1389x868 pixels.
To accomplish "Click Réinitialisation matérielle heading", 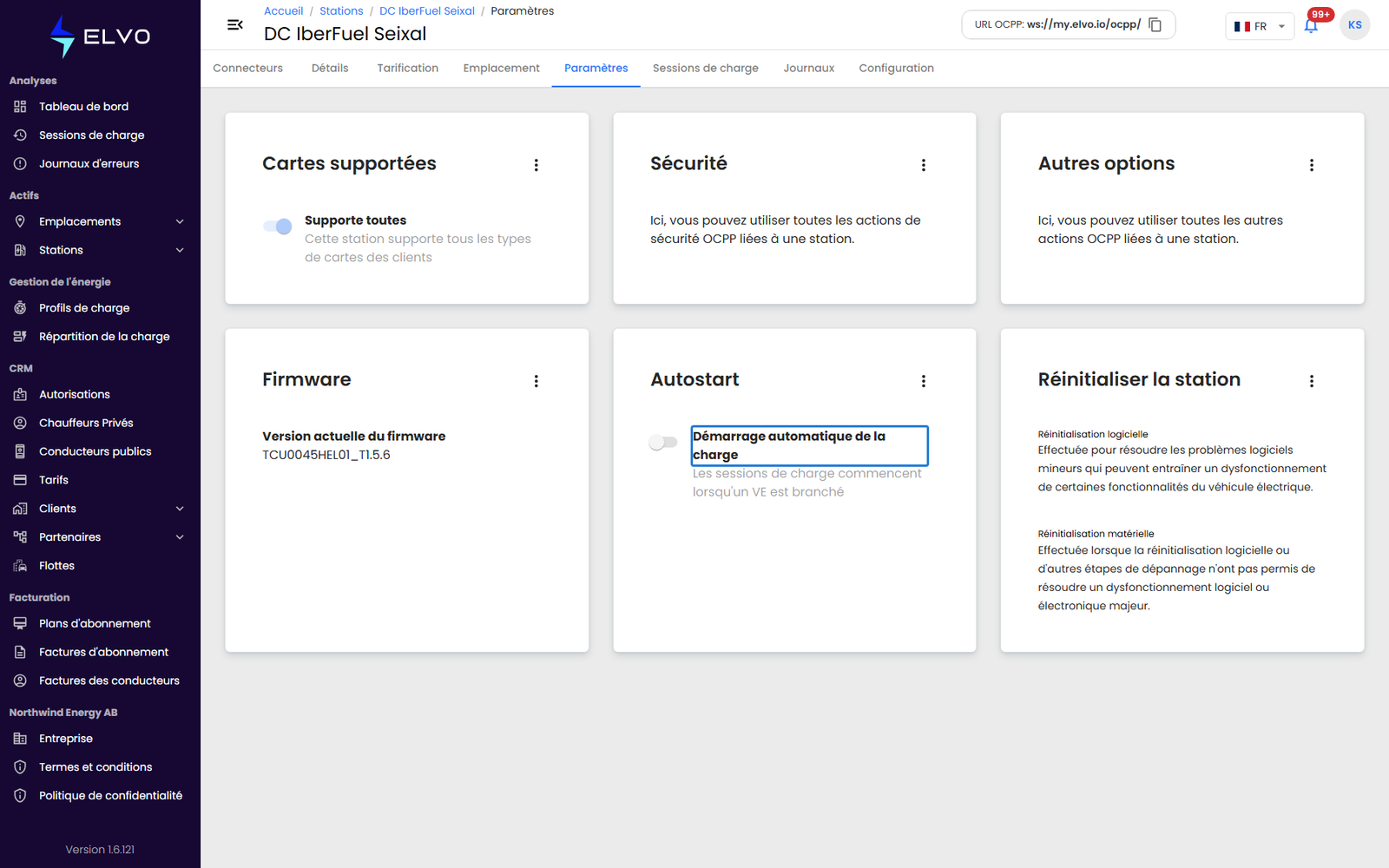I will click(1096, 534).
